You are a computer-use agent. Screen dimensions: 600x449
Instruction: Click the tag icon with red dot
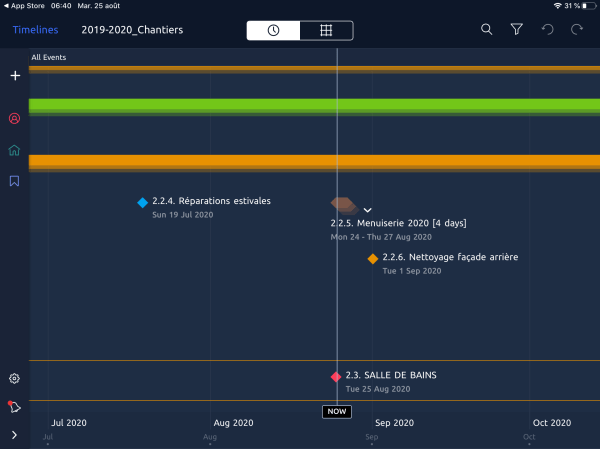click(14, 406)
